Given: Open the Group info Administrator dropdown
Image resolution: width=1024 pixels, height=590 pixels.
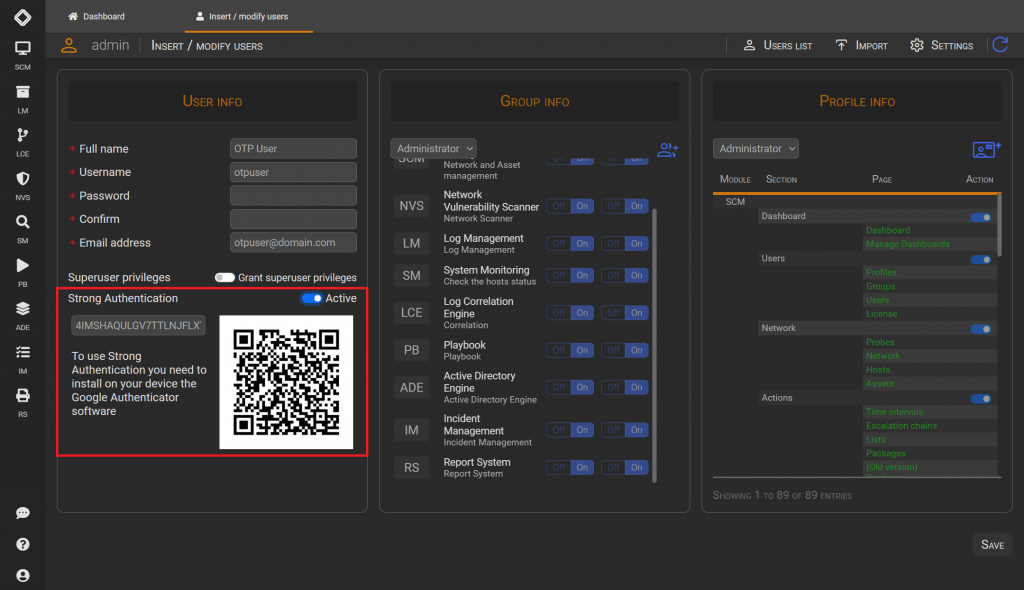Looking at the screenshot, I should click(434, 148).
